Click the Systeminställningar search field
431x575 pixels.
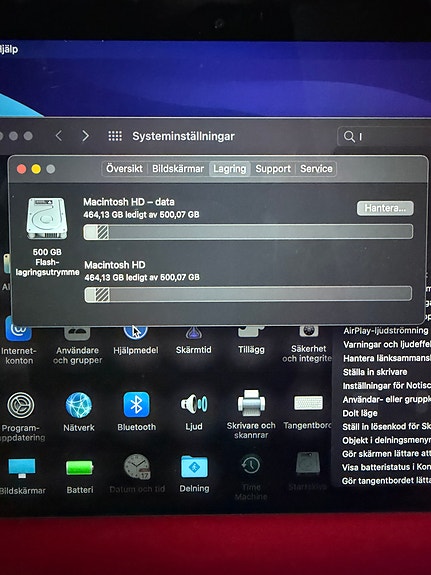point(384,136)
